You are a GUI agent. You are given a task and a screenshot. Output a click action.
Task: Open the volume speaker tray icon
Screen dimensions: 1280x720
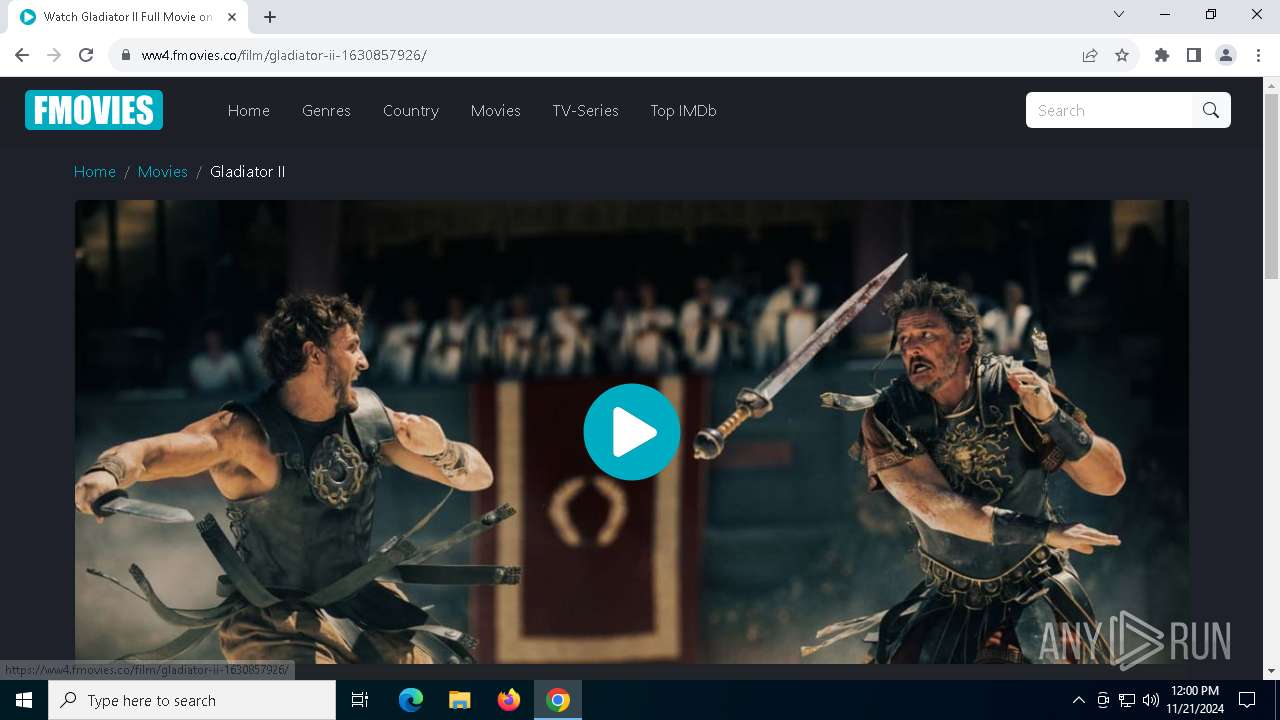[1151, 700]
